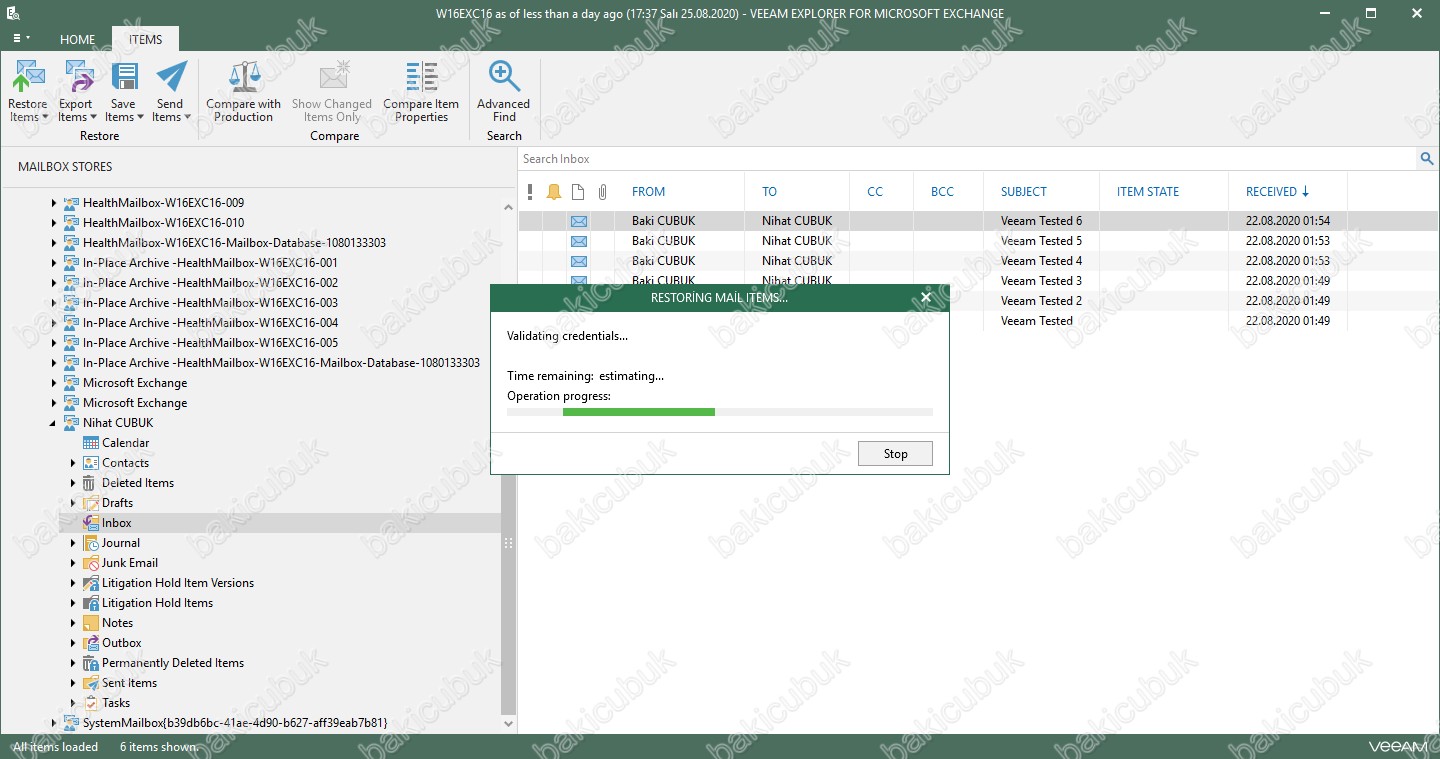Select In-Place Archive -HealthMailbox-W16EXC16-003
Screen dimensions: 1440x759
click(x=210, y=303)
